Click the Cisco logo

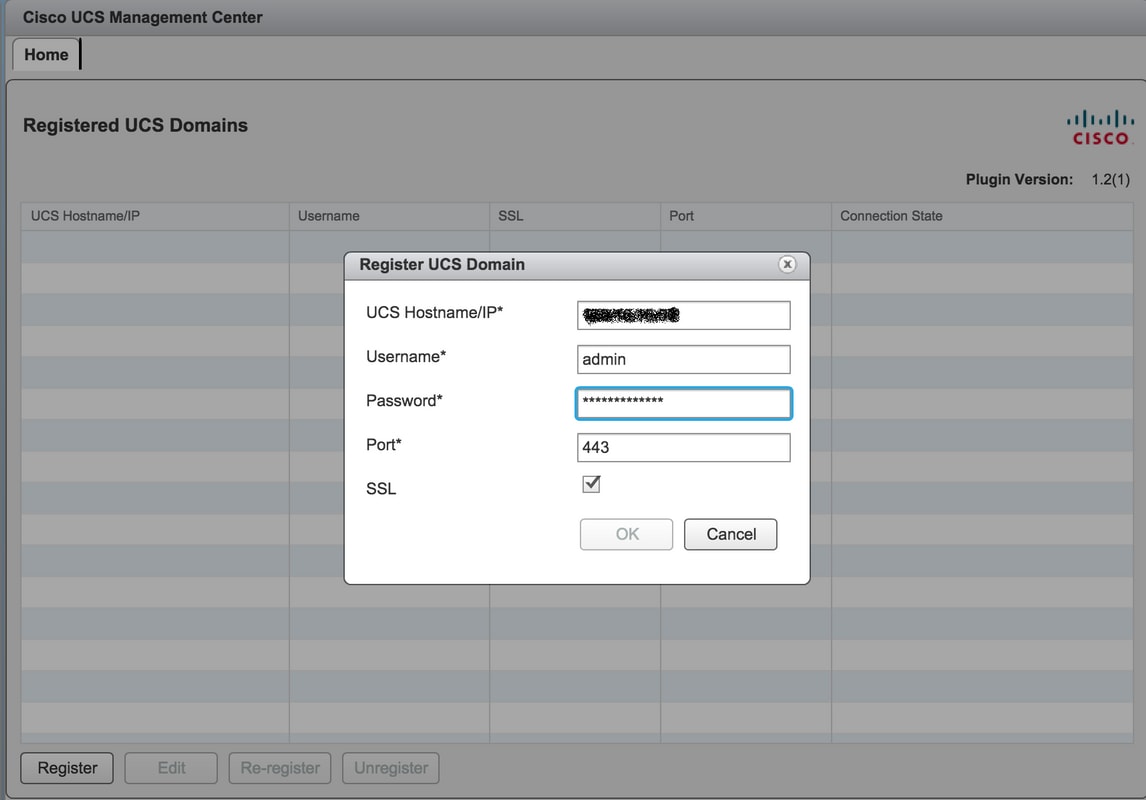(x=1100, y=128)
